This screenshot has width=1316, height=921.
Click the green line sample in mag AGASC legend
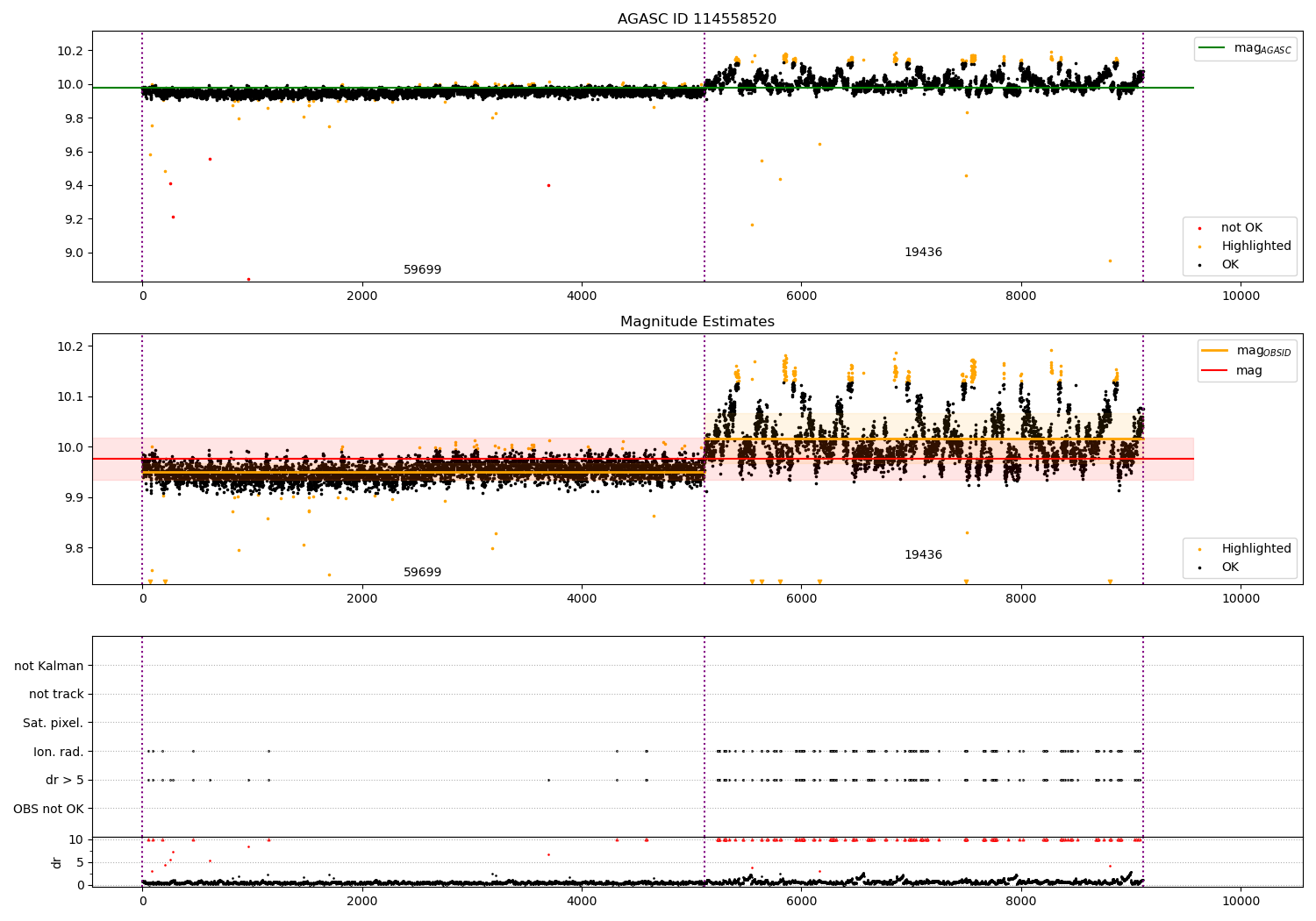(1212, 48)
